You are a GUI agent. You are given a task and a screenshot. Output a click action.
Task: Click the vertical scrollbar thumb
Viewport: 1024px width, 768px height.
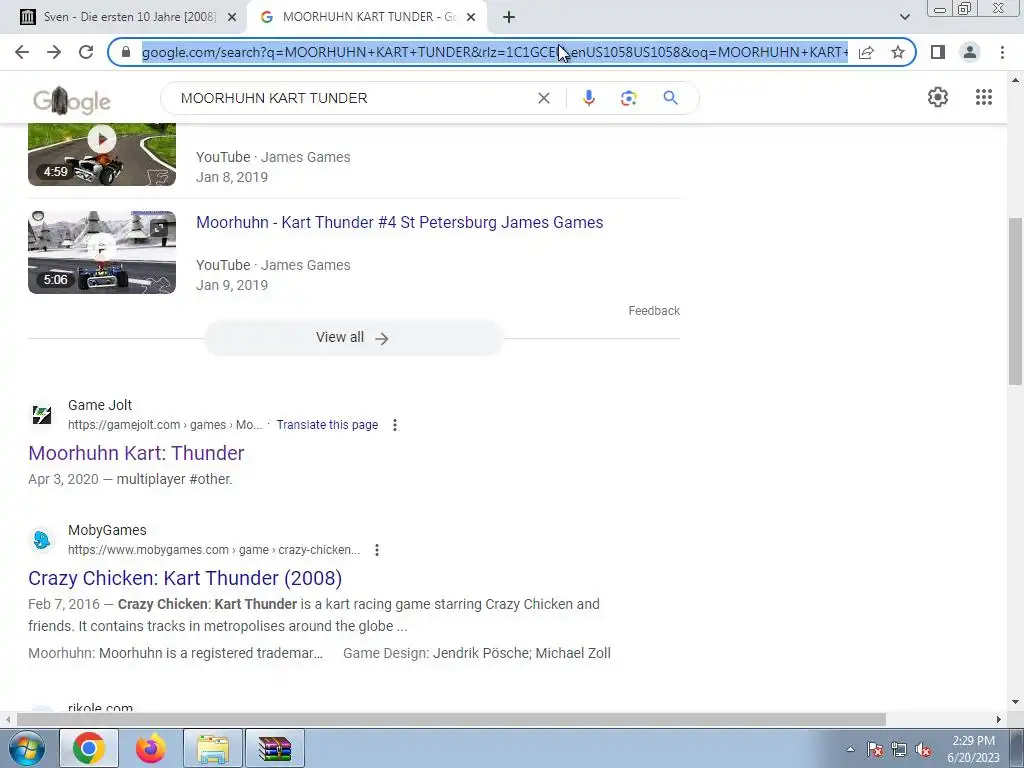click(1015, 300)
